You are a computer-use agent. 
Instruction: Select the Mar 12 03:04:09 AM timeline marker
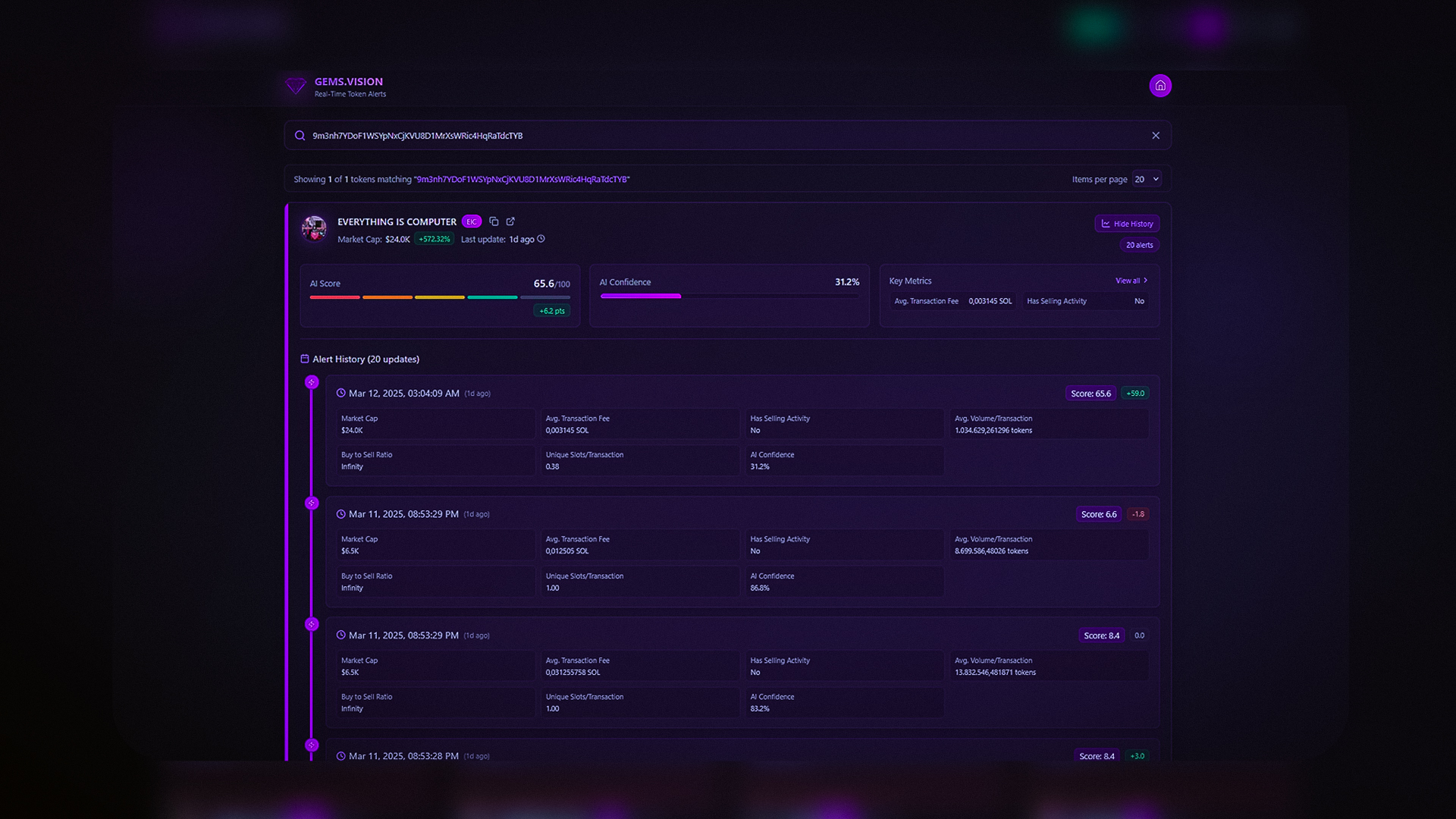(x=312, y=382)
